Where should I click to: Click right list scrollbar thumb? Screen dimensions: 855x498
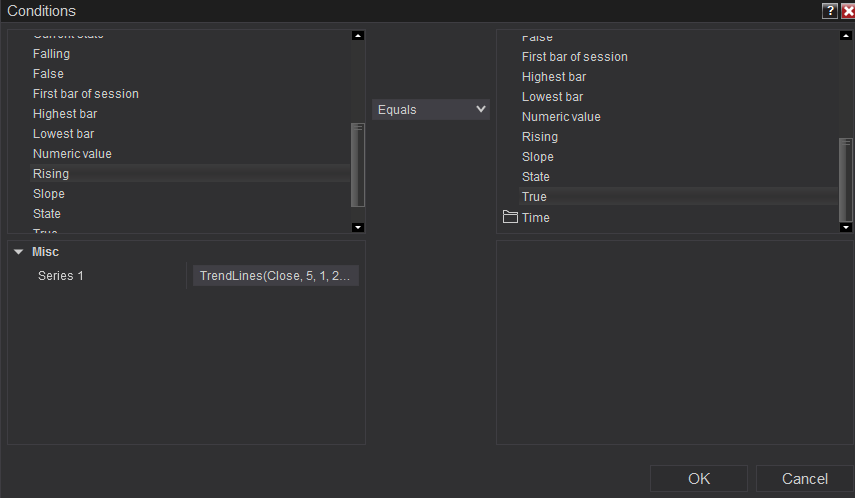click(846, 178)
